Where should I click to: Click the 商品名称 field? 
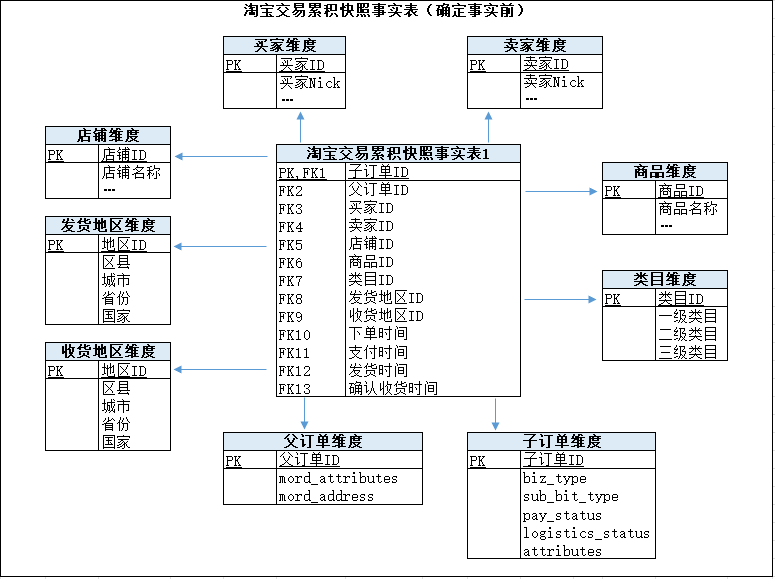click(x=688, y=208)
